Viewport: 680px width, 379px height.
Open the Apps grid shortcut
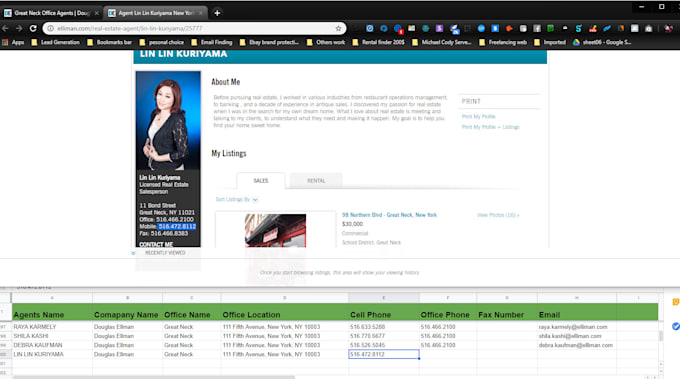tap(13, 42)
